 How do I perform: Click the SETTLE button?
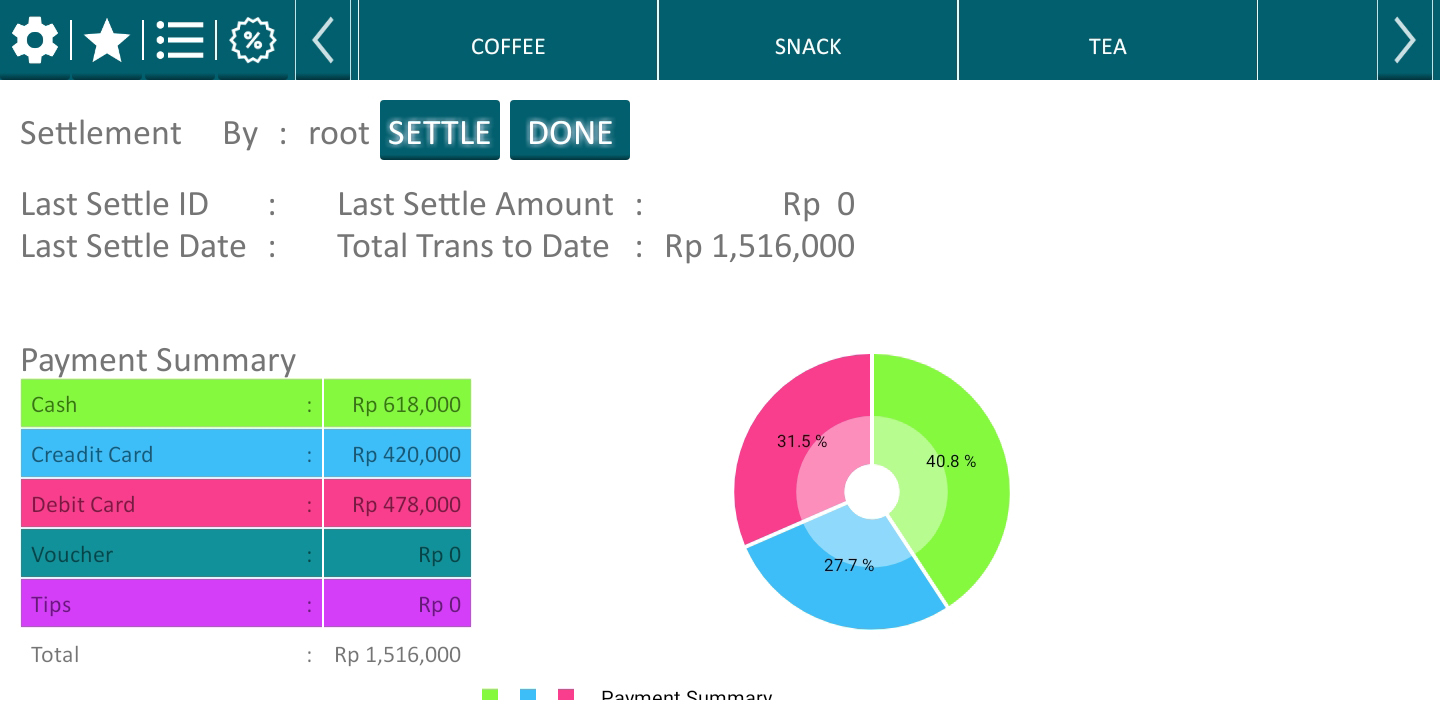point(439,130)
